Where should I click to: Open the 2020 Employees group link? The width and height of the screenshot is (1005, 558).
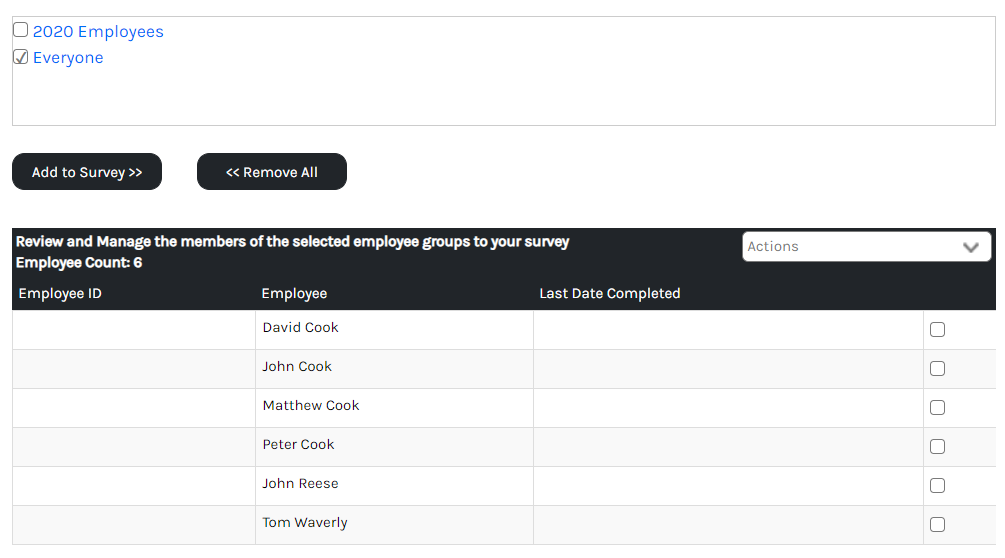pos(98,32)
